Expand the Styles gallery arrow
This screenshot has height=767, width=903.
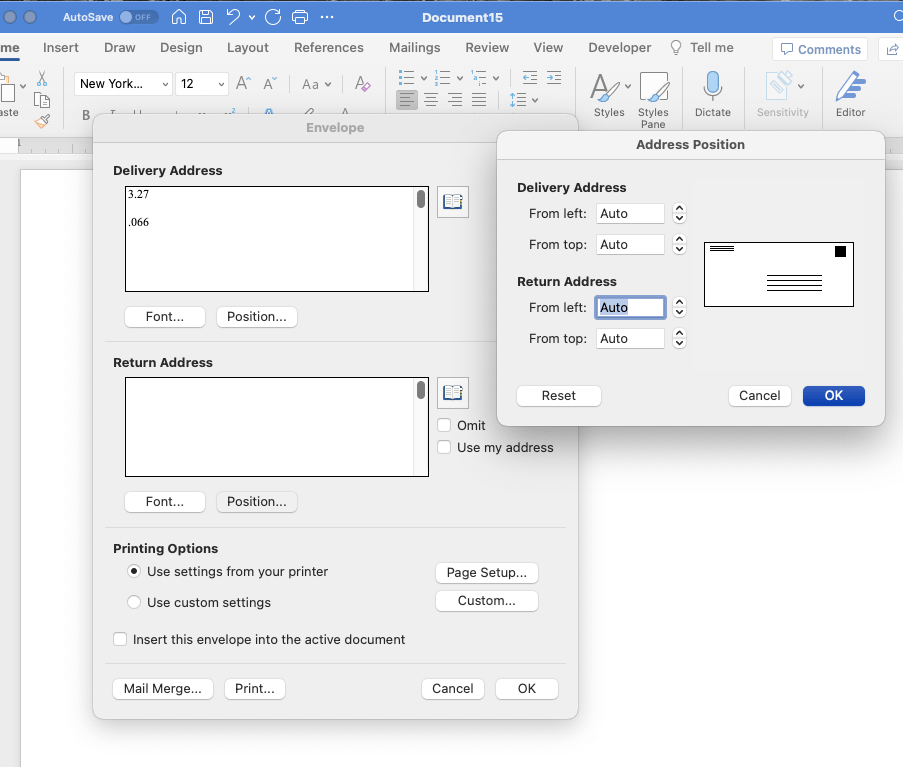628,86
